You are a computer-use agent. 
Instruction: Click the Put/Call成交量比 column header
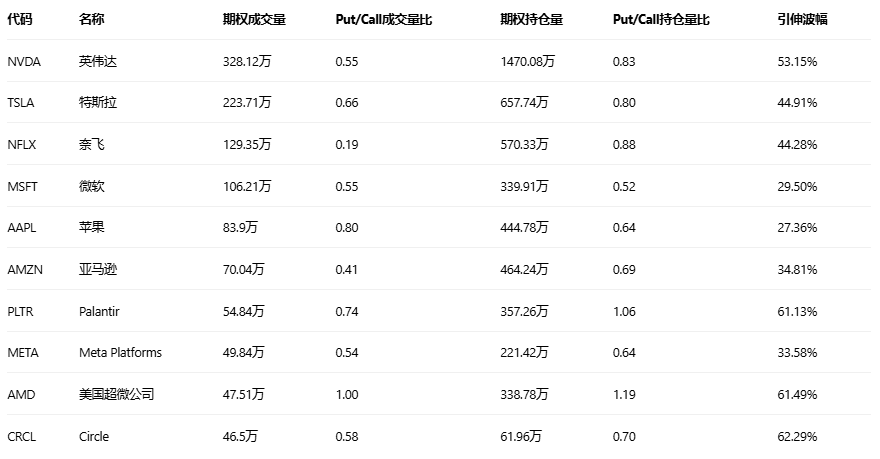click(383, 19)
